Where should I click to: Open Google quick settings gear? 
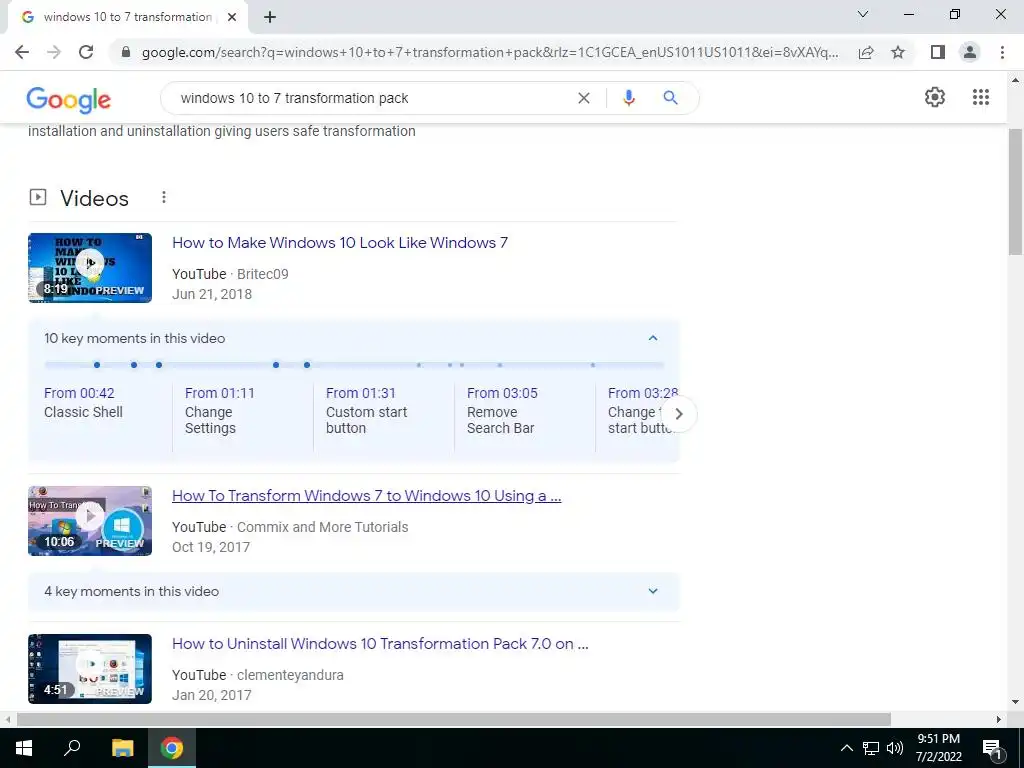935,97
